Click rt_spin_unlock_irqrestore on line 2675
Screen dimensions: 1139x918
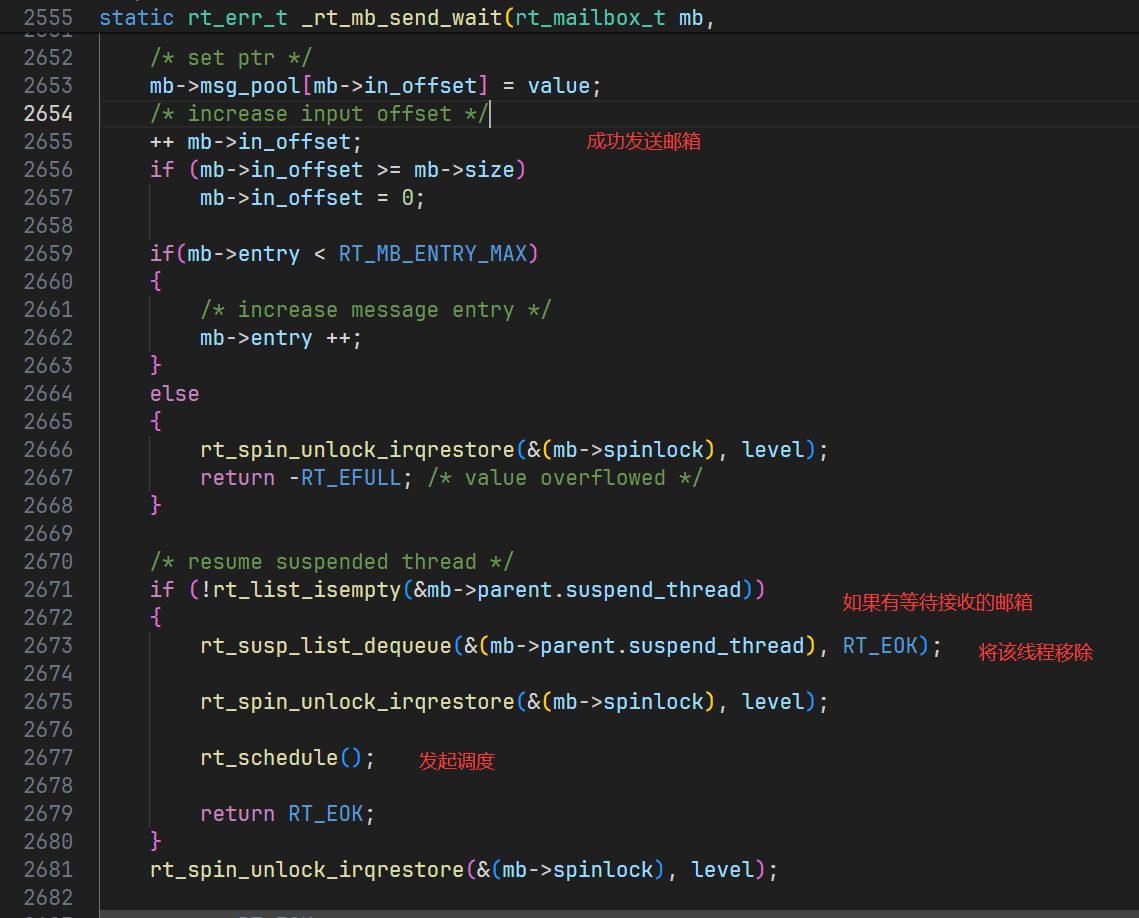(357, 702)
